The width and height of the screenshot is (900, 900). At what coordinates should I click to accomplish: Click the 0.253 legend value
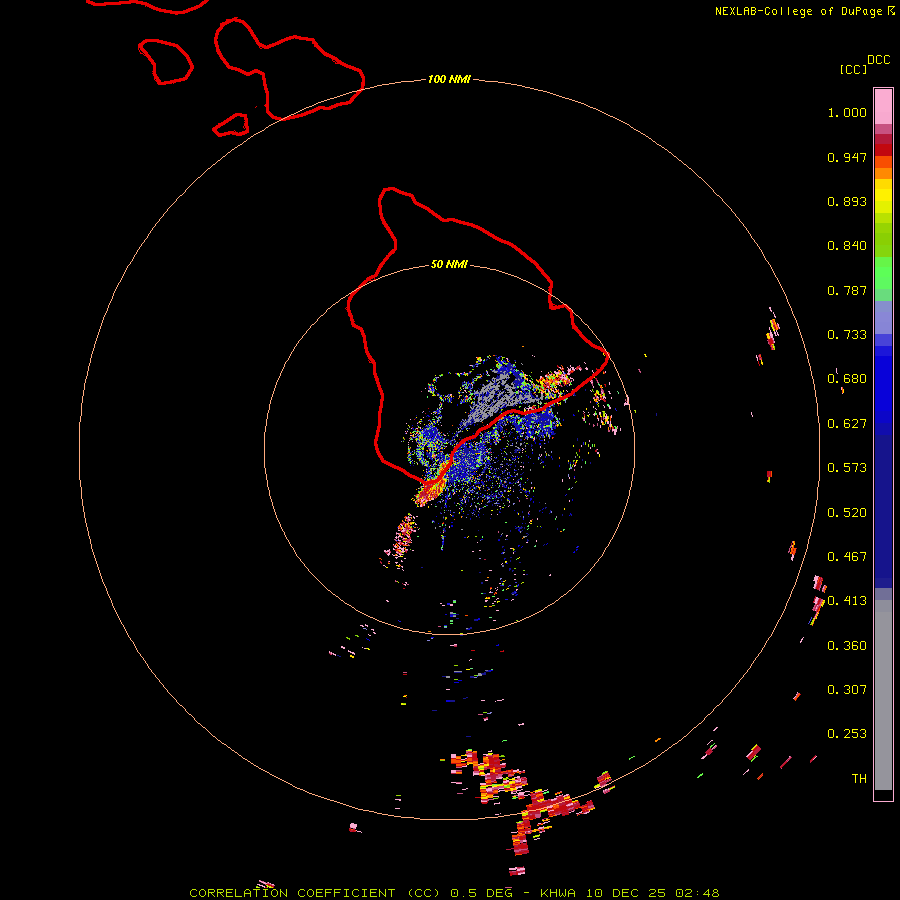847,734
